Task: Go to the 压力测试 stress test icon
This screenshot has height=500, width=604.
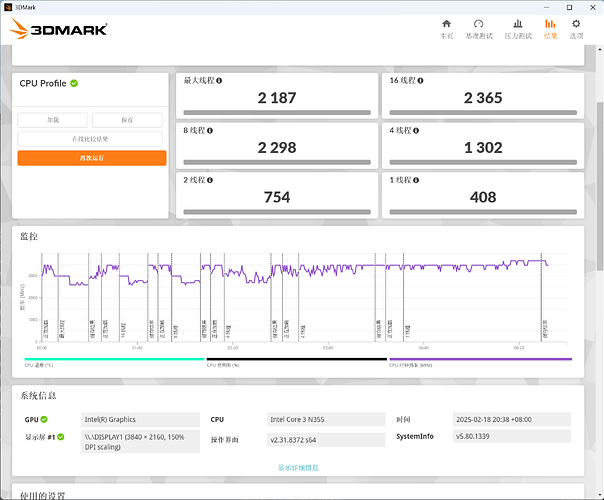Action: point(516,27)
